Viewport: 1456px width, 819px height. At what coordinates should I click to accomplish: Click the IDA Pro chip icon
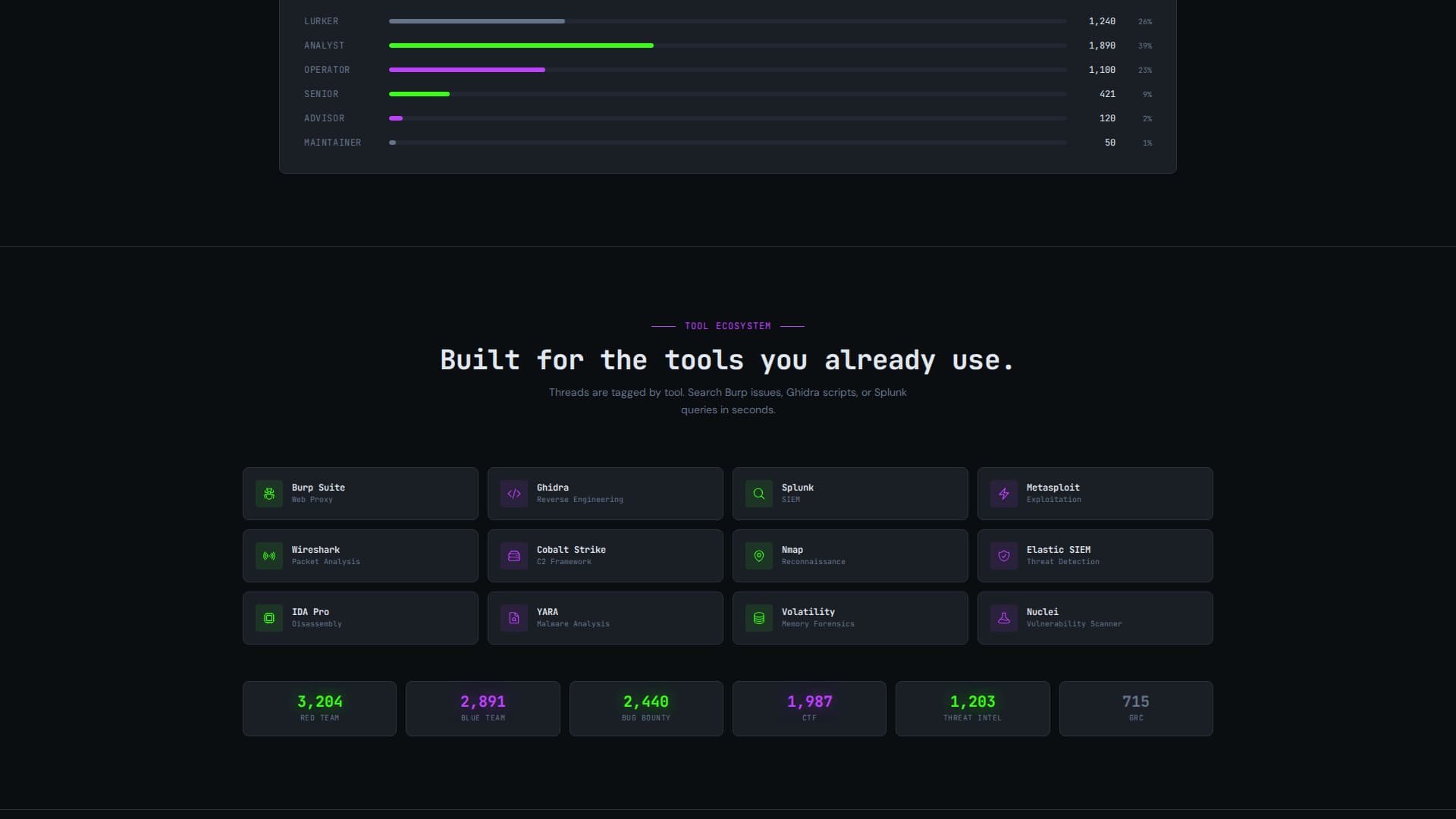click(269, 618)
